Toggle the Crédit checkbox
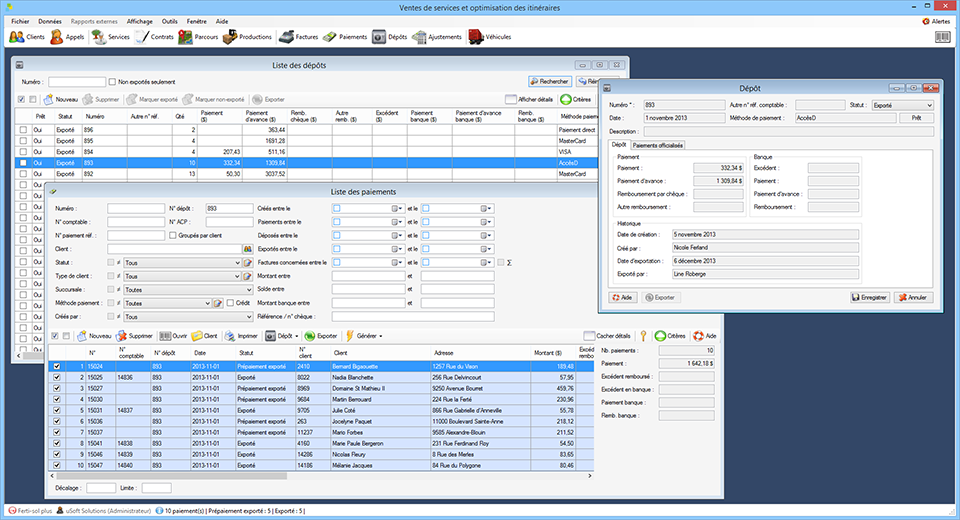This screenshot has height=520, width=960. coord(230,303)
